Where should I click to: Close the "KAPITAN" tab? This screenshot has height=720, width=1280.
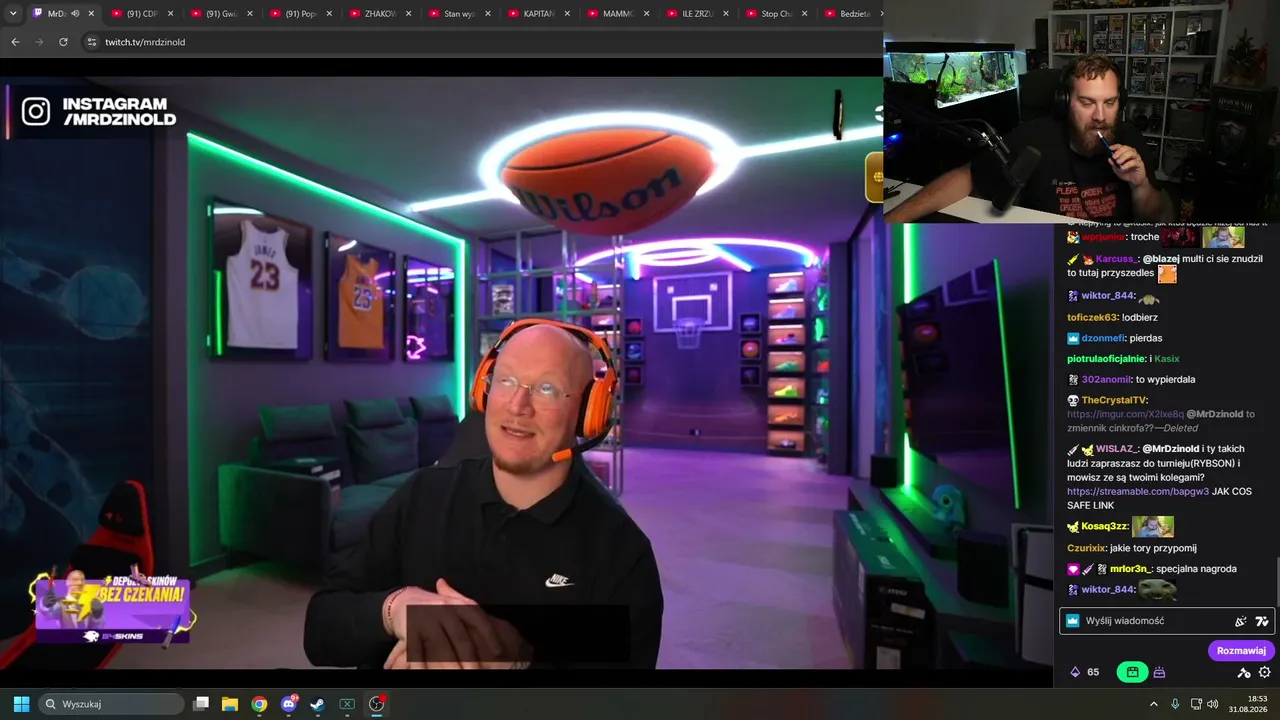coord(567,14)
